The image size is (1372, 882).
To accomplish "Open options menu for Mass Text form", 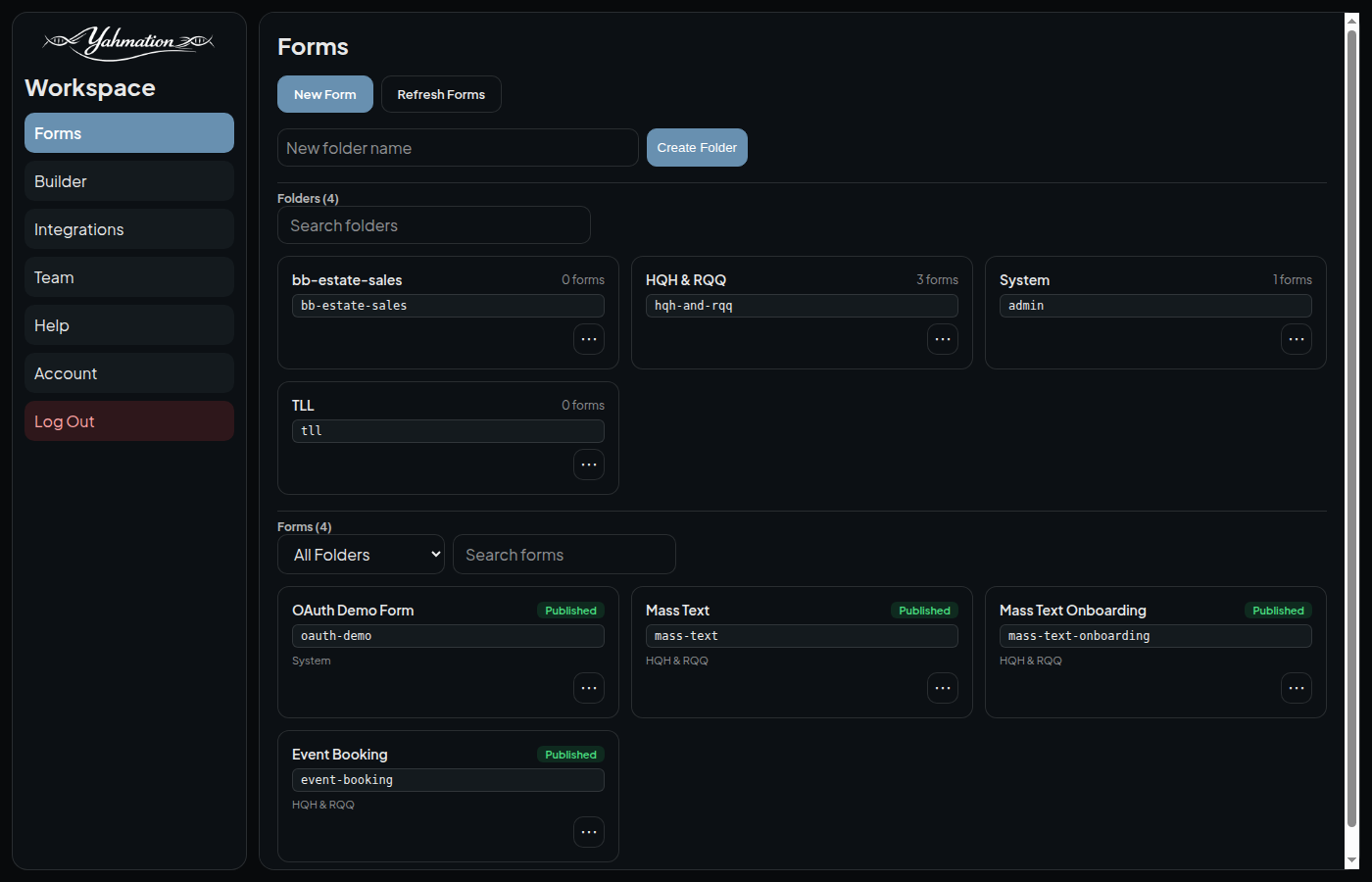I will (943, 688).
